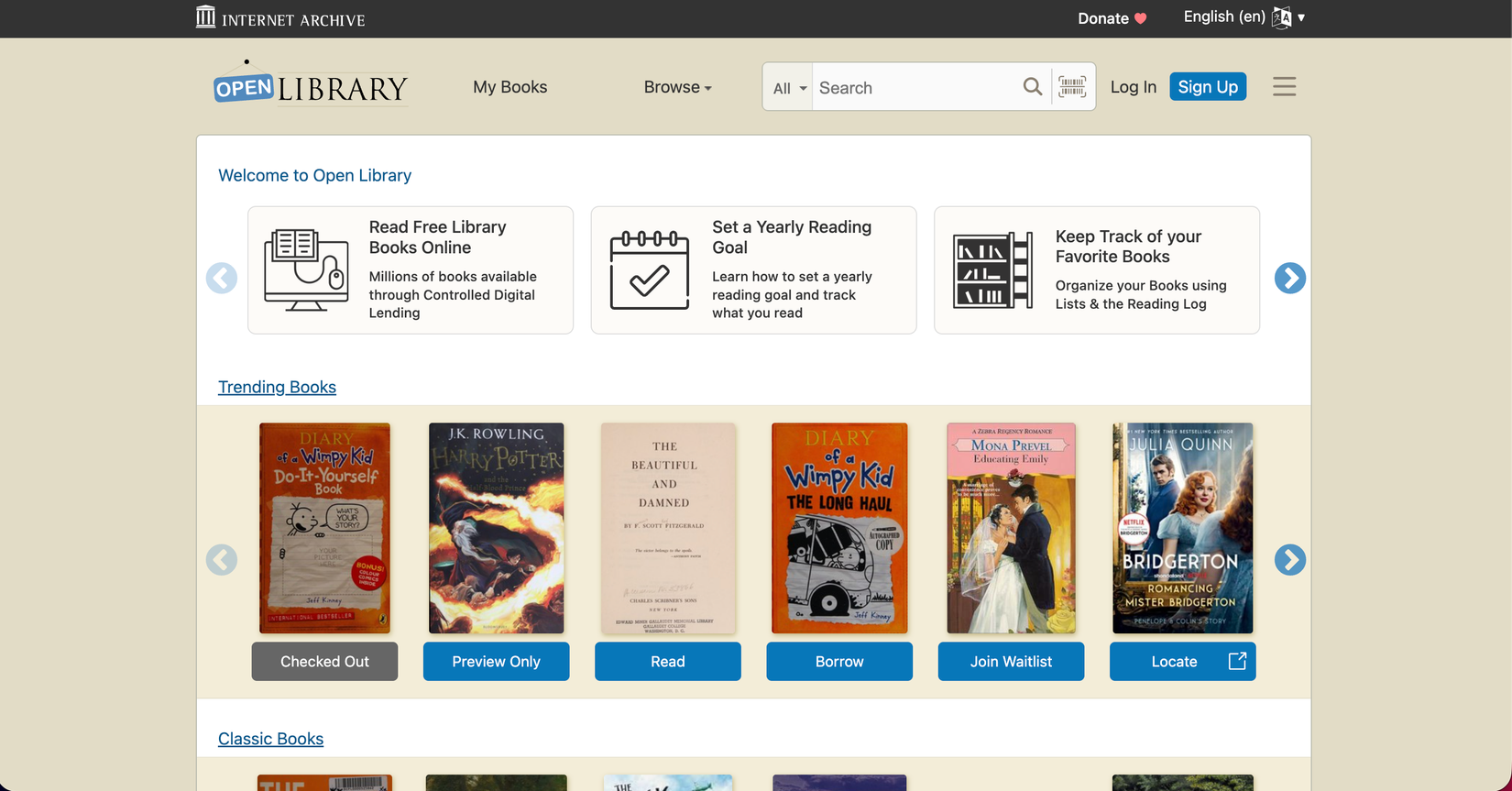Click the magnifying glass search icon

pyautogui.click(x=1032, y=87)
